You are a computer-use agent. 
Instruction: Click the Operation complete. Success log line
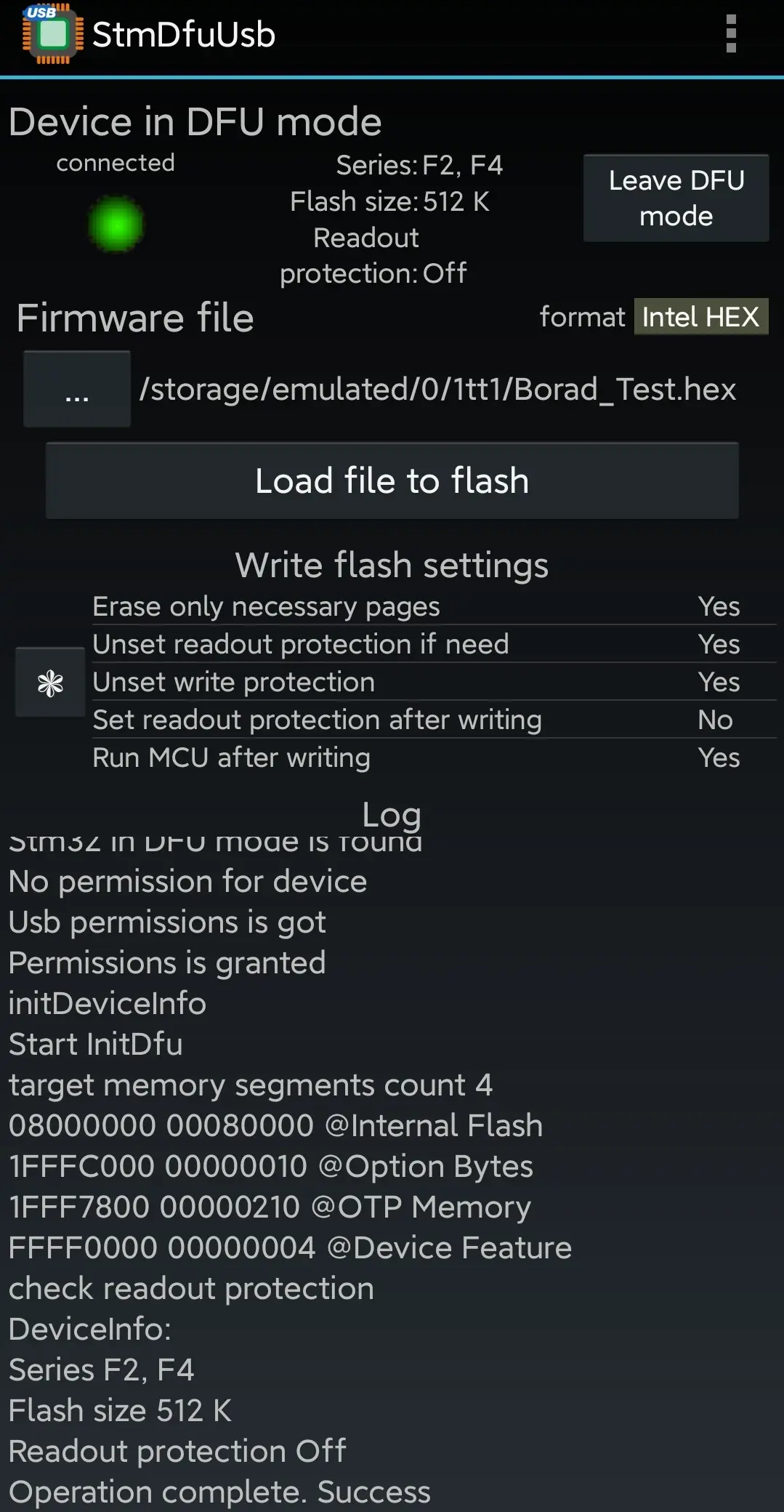(219, 1492)
